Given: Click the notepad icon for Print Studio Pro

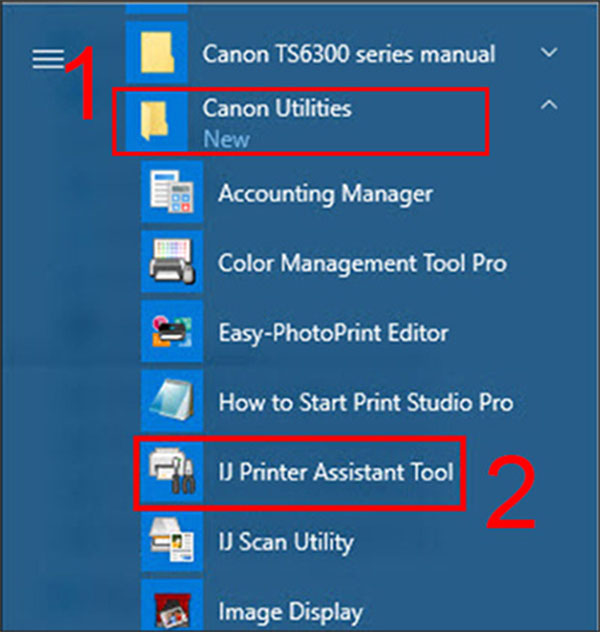Looking at the screenshot, I should (172, 401).
